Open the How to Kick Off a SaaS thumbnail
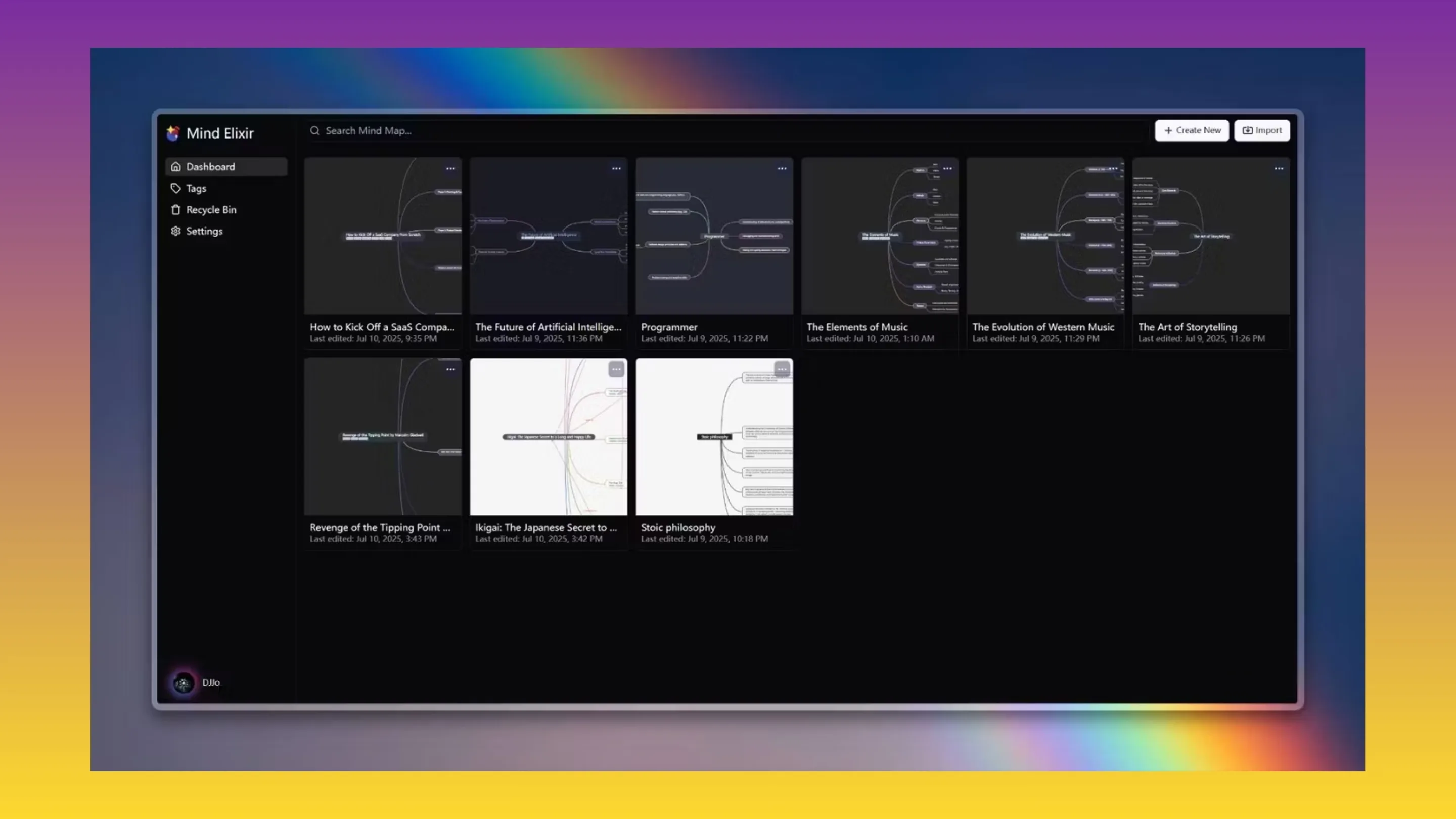Viewport: 1456px width, 819px height. (x=383, y=236)
